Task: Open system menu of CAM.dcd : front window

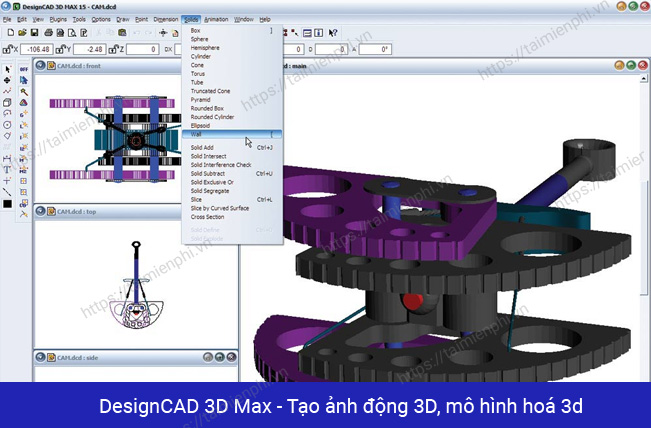Action: (40, 66)
